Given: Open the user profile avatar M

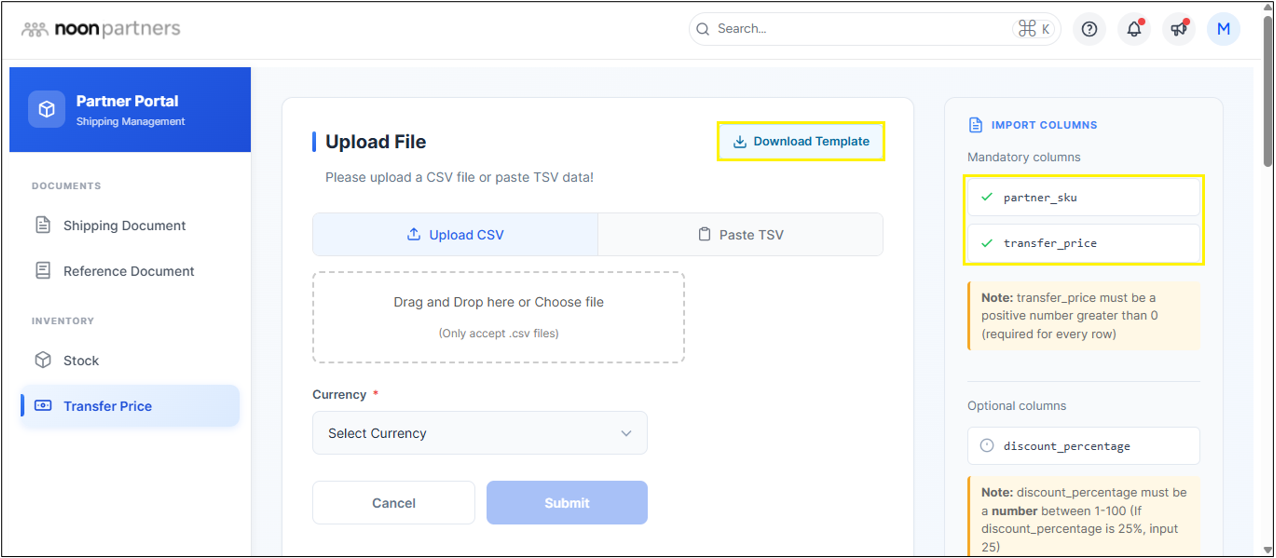Looking at the screenshot, I should [x=1223, y=29].
